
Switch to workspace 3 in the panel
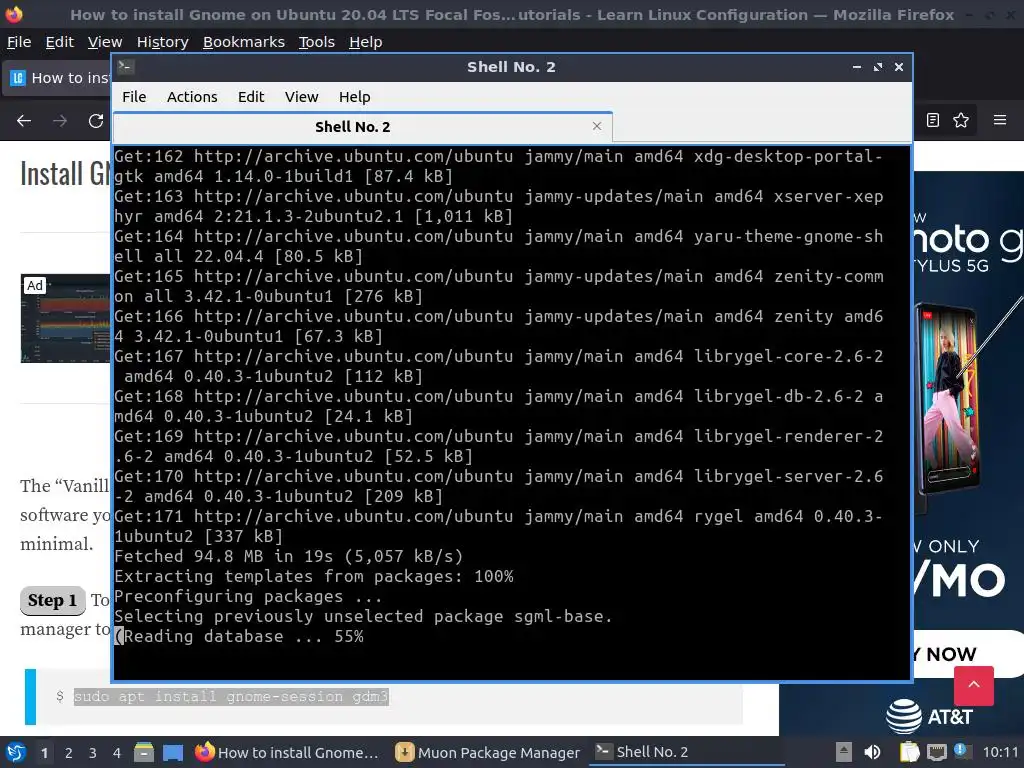click(x=93, y=753)
